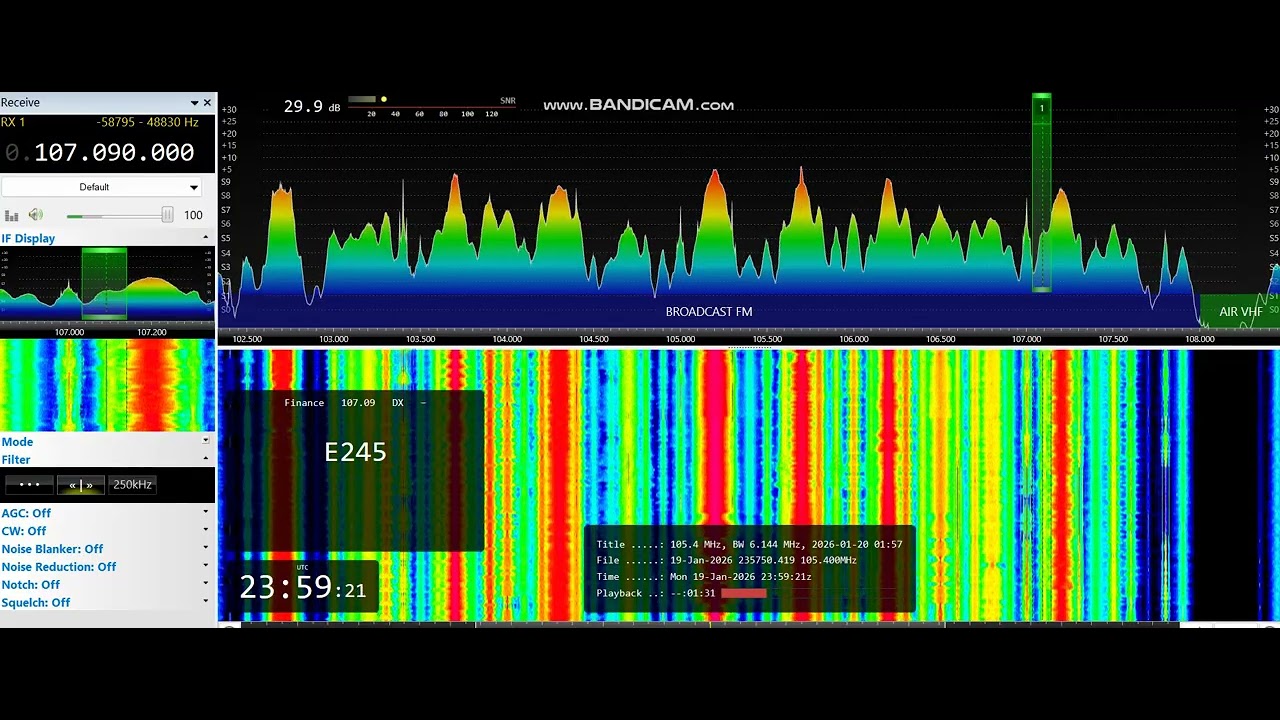The image size is (1280, 720).
Task: Click the three-dots filter preset button
Action: tap(29, 484)
